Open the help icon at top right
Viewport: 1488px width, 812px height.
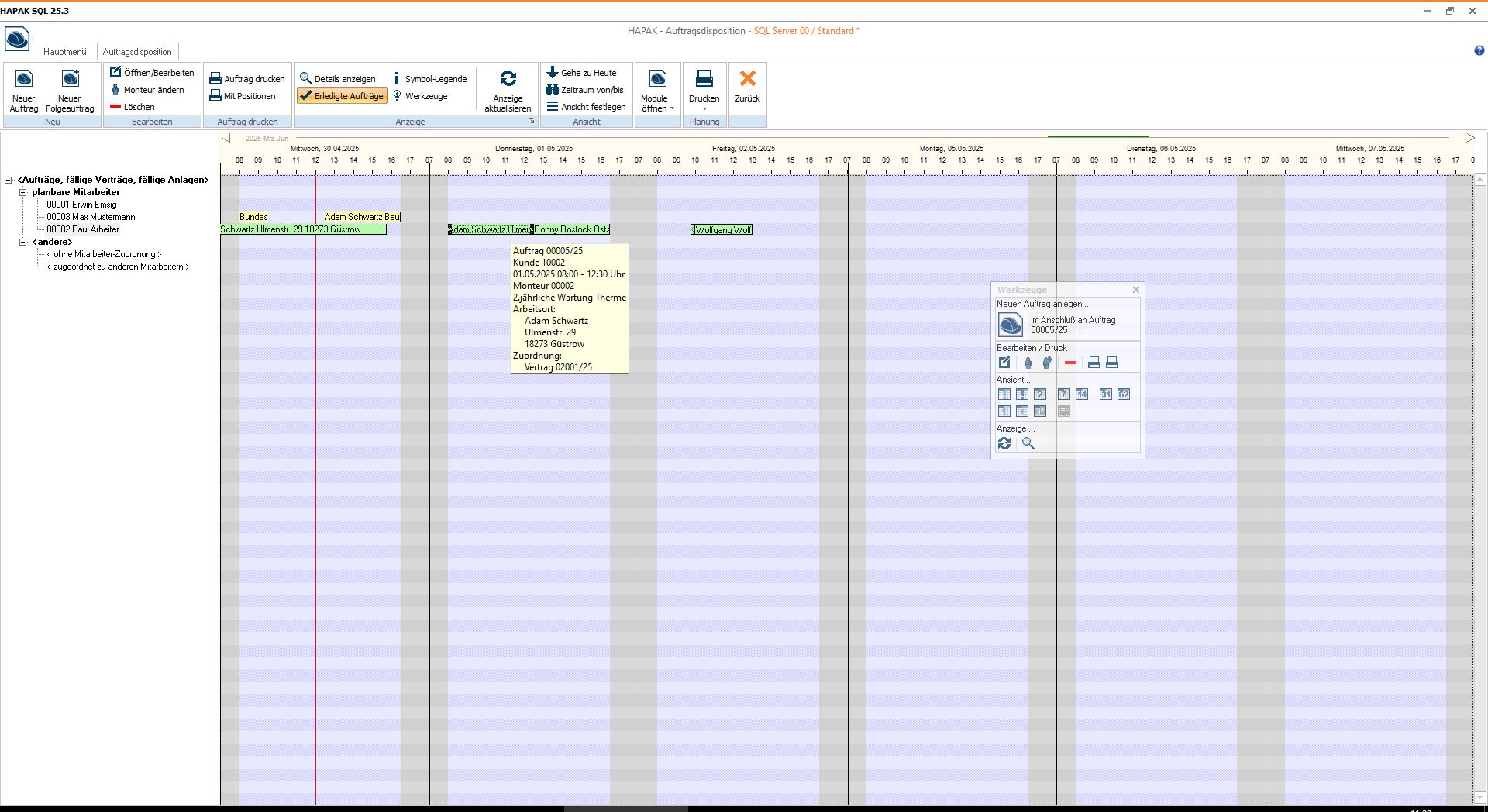(1479, 51)
